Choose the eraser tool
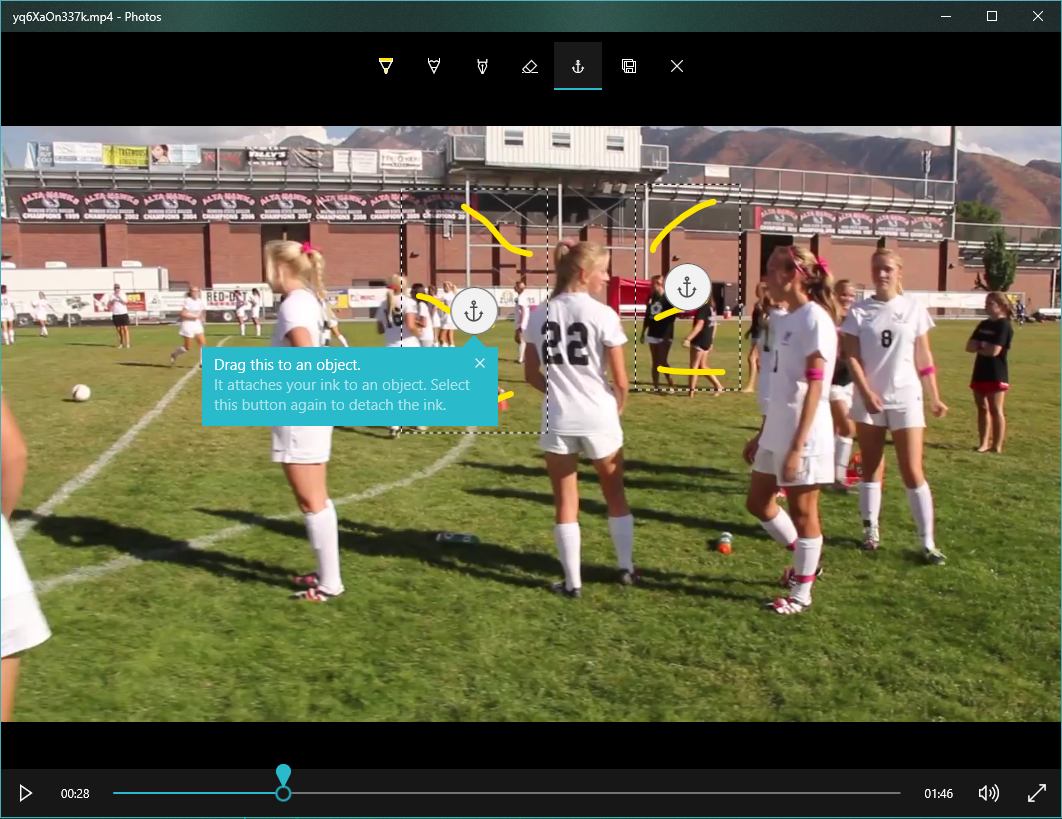This screenshot has height=819, width=1062. coord(530,66)
